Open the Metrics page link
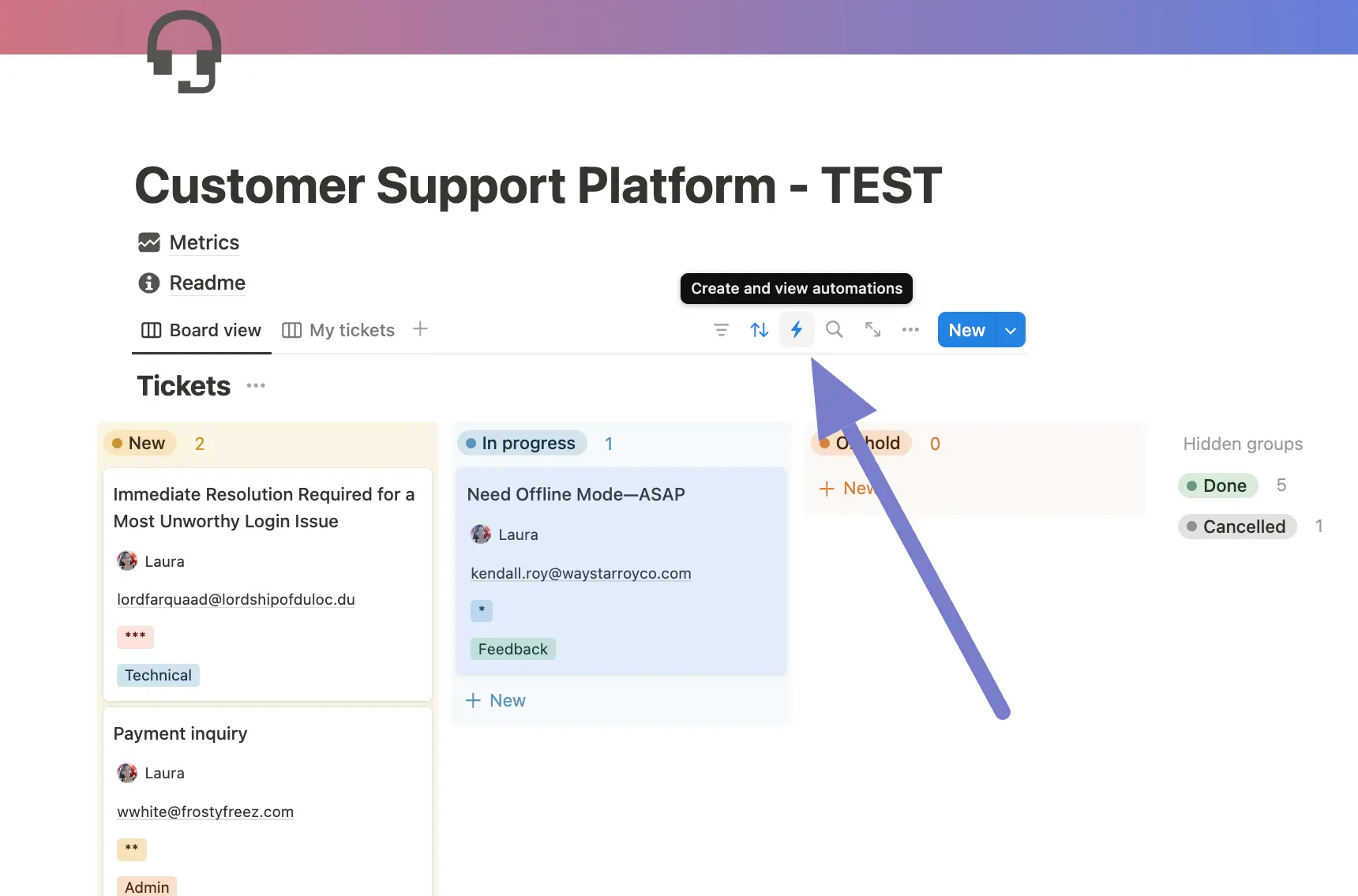Viewport: 1358px width, 896px height. pos(204,242)
